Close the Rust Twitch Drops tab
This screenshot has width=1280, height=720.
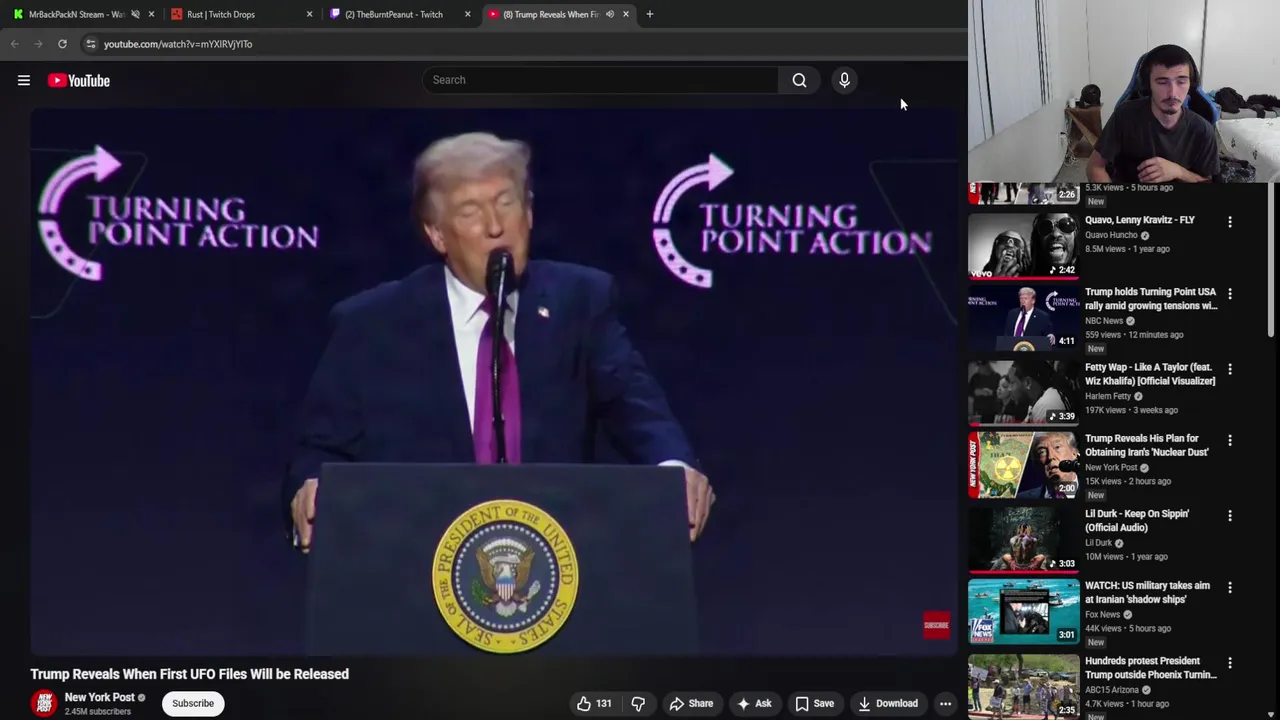coord(309,14)
